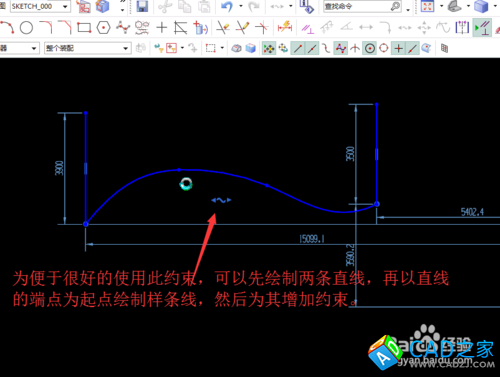Select the Point creation tool
500x377 pixels.
pyautogui.click(x=161, y=27)
